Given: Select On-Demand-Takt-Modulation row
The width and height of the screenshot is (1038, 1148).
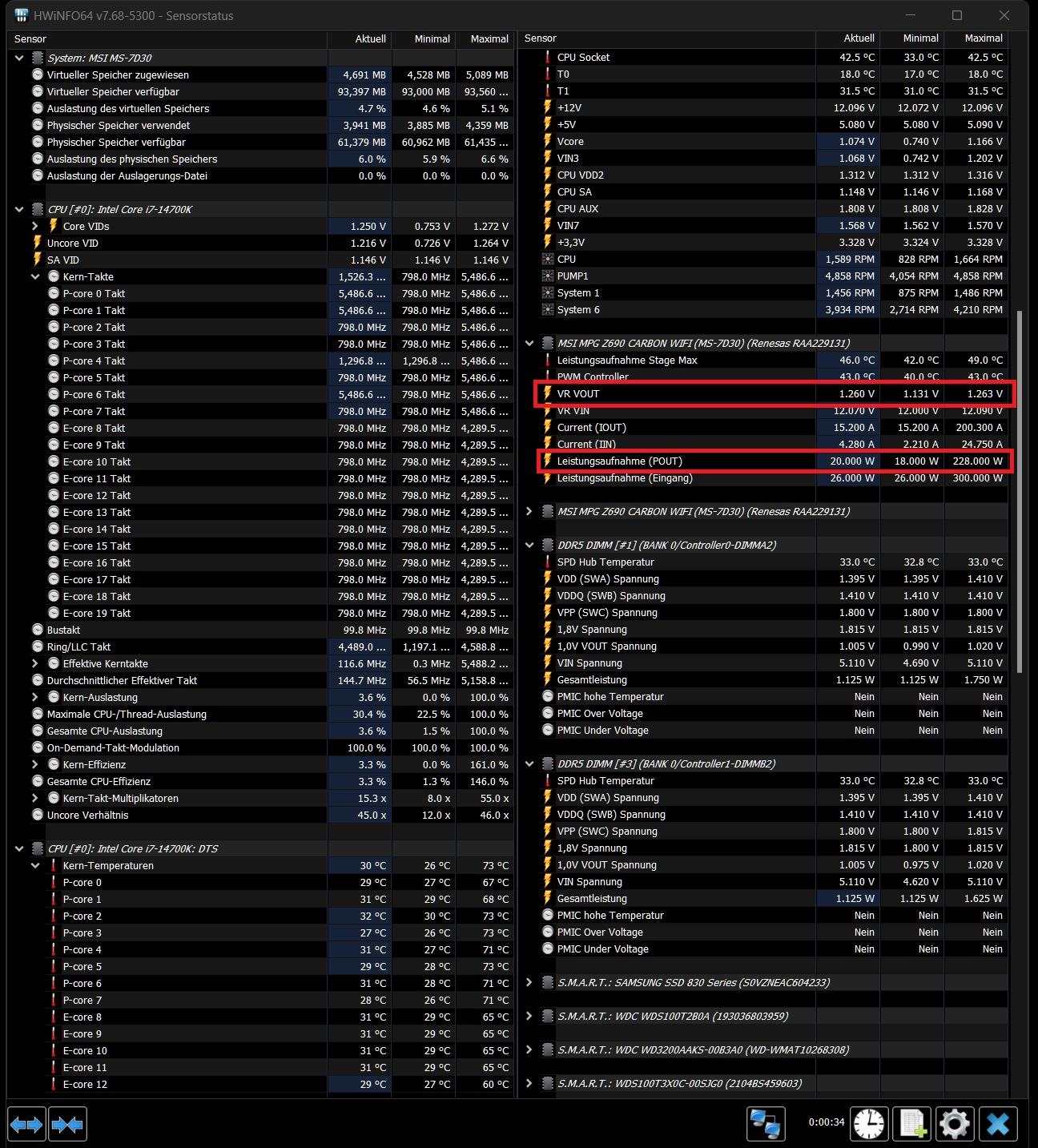Looking at the screenshot, I should point(260,747).
